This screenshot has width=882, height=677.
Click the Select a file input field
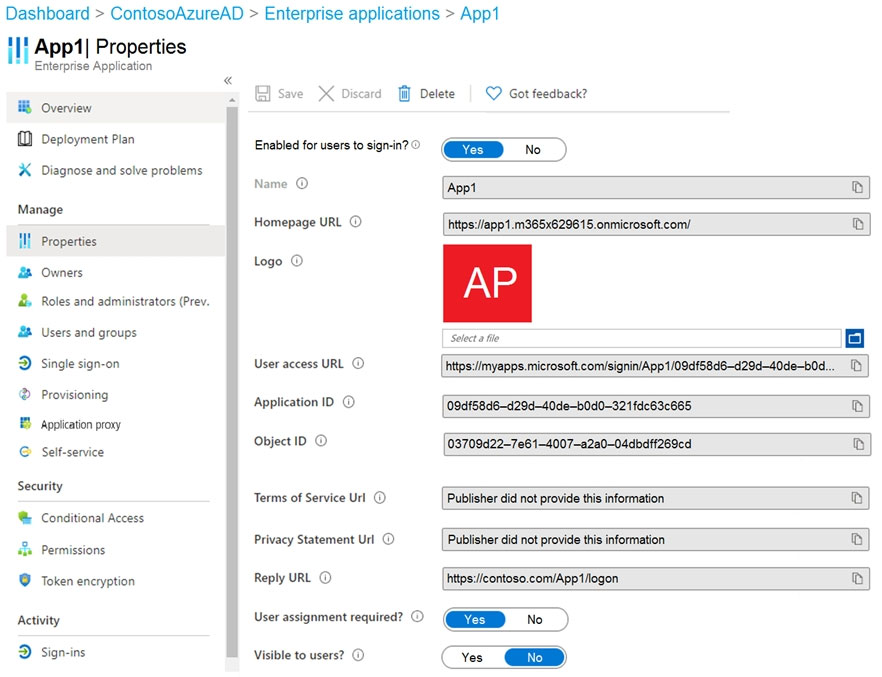coord(641,338)
